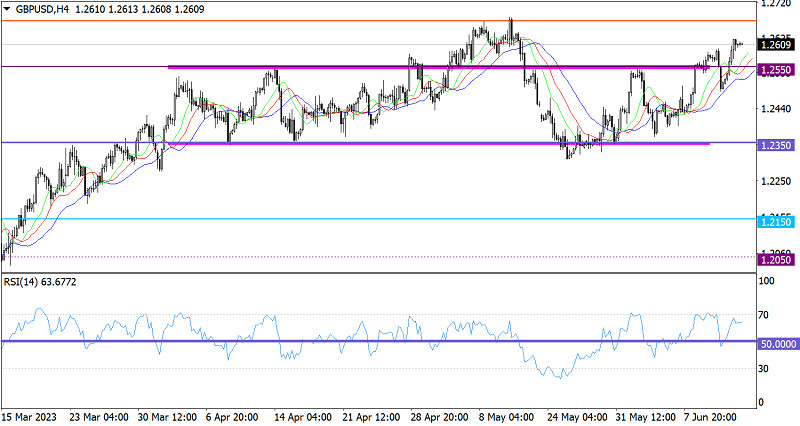
Task: Click the RSI 70 scale value
Action: click(x=766, y=315)
